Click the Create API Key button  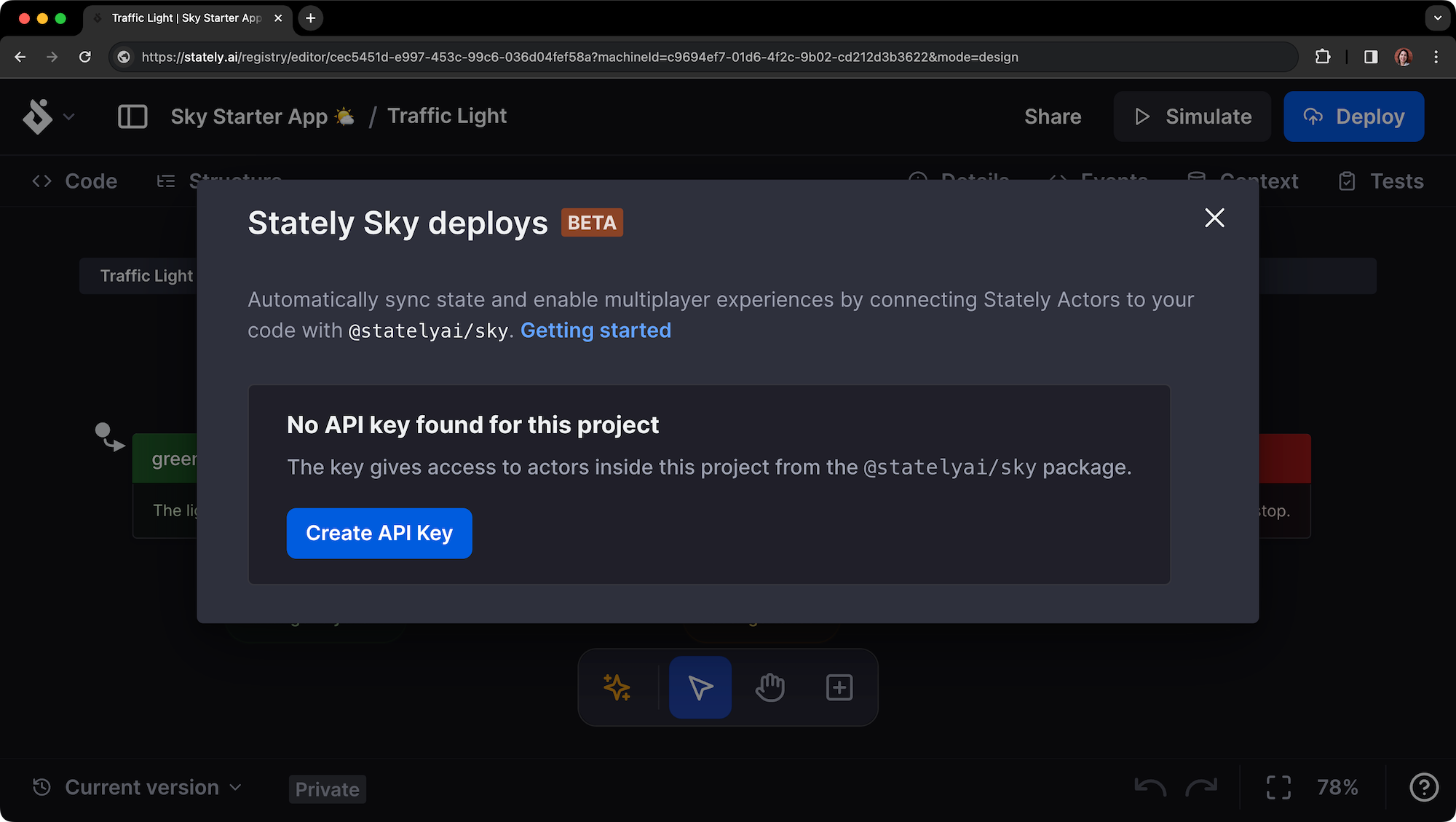379,533
